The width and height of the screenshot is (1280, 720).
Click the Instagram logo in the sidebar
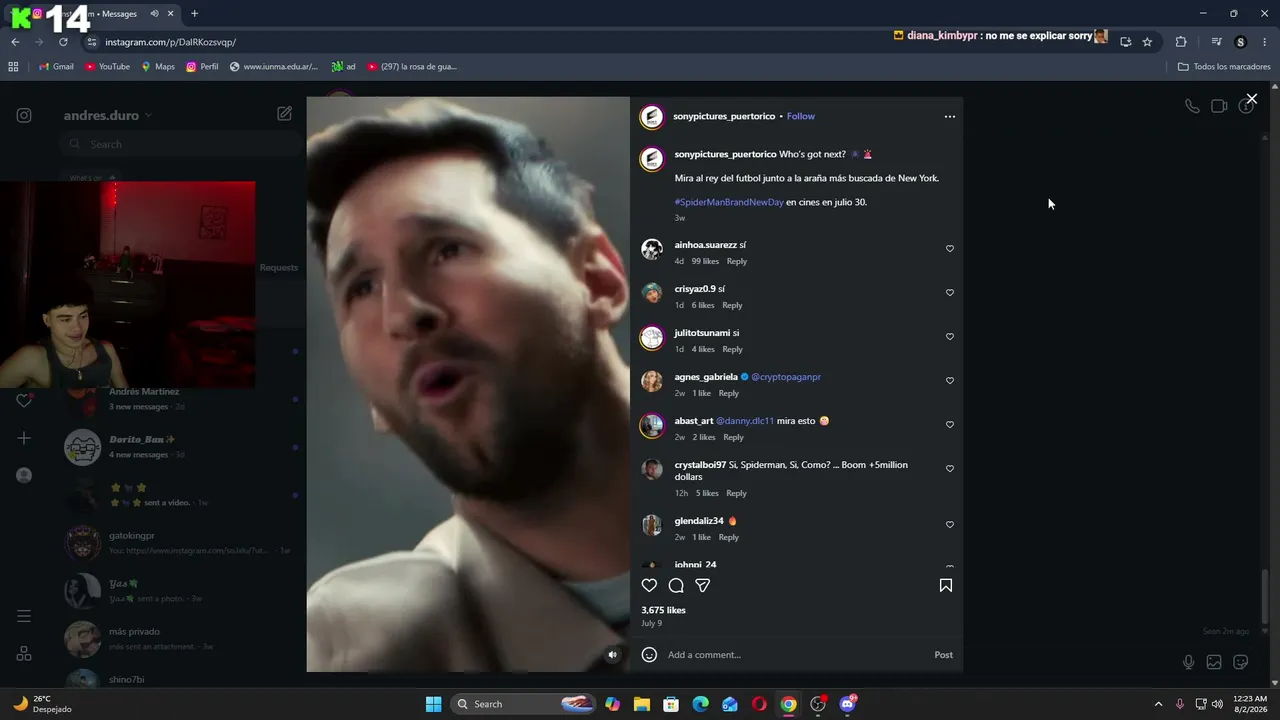(x=24, y=115)
